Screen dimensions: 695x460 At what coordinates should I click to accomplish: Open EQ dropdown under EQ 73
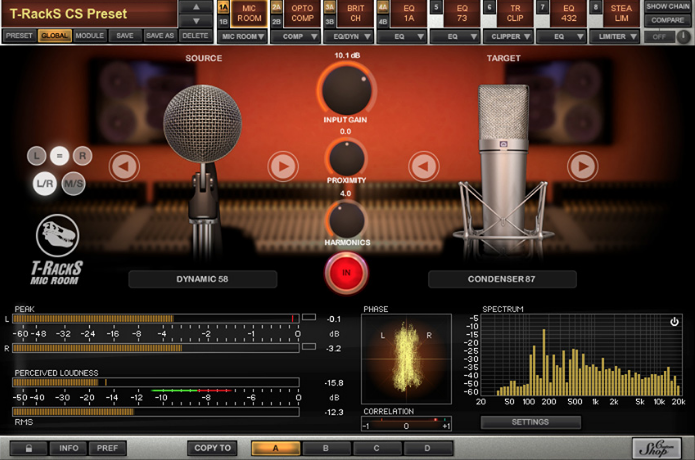(455, 36)
